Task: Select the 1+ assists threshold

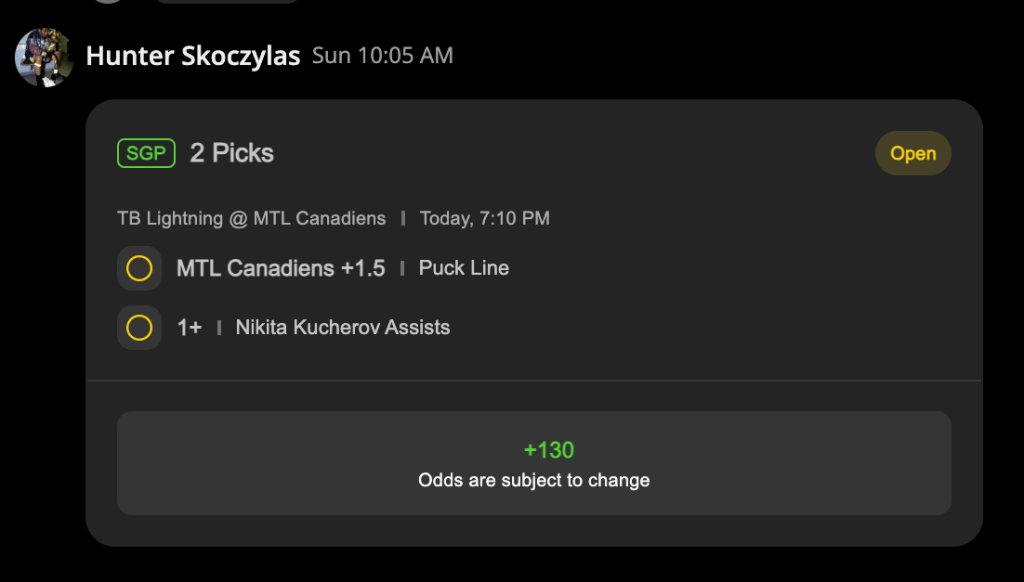Action: tap(189, 327)
